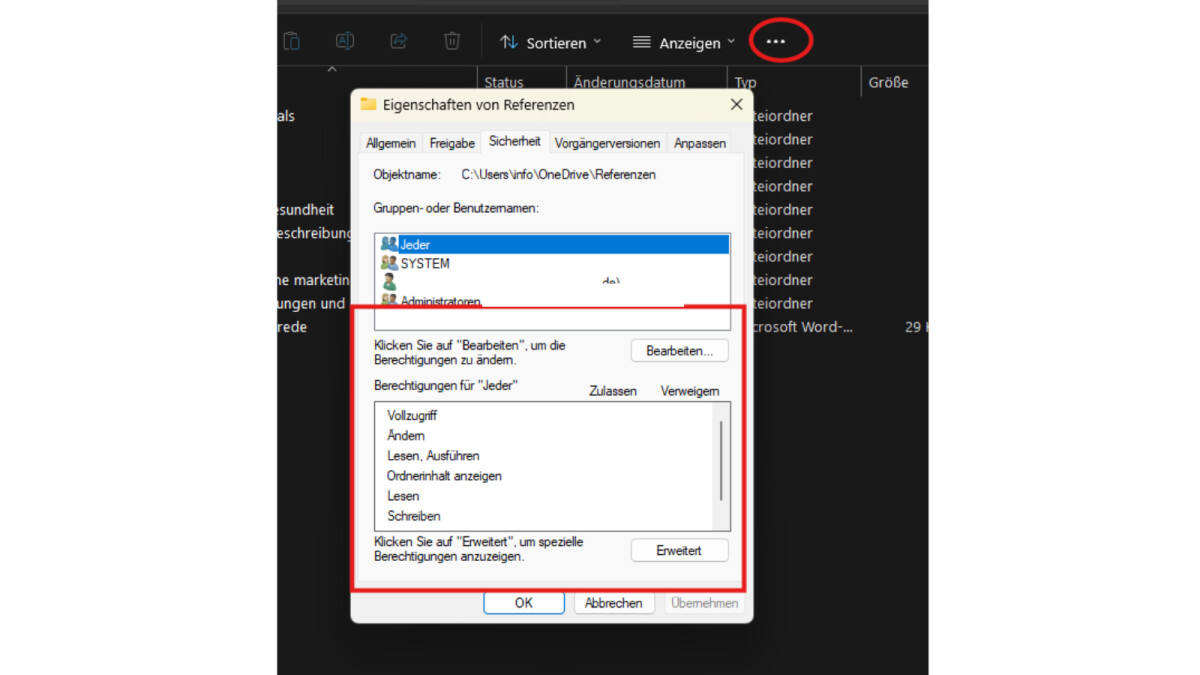Click the Copy icon in the Explorer toolbar
Image resolution: width=1200 pixels, height=675 pixels.
point(291,40)
